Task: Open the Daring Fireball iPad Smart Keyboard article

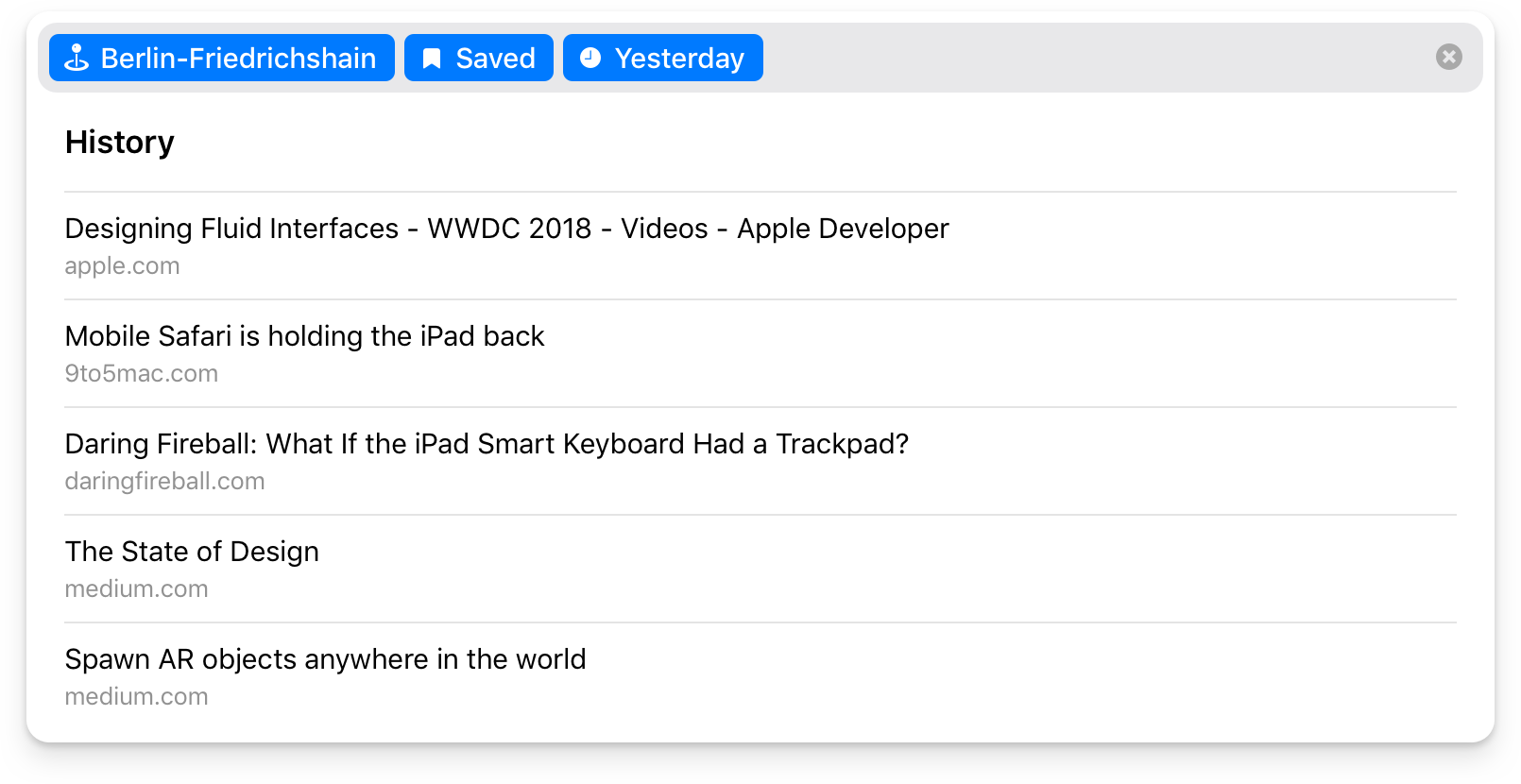Action: tap(487, 444)
